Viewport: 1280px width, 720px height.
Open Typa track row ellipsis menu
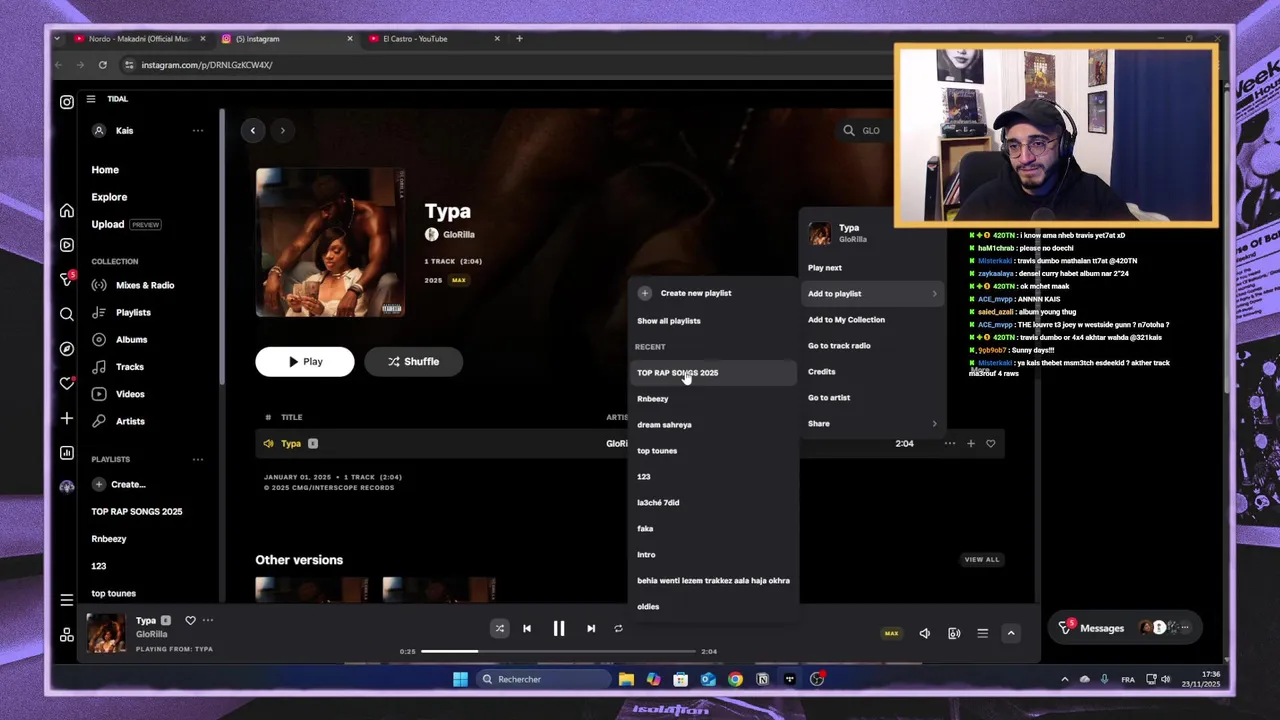click(x=950, y=443)
